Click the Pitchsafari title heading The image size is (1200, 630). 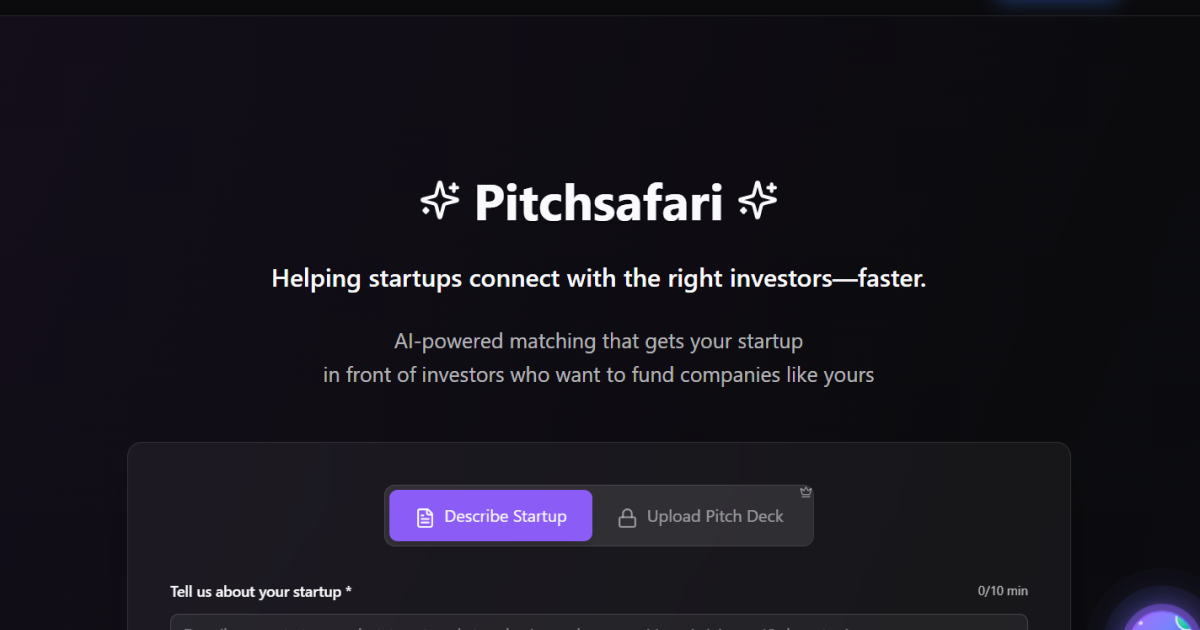point(598,202)
